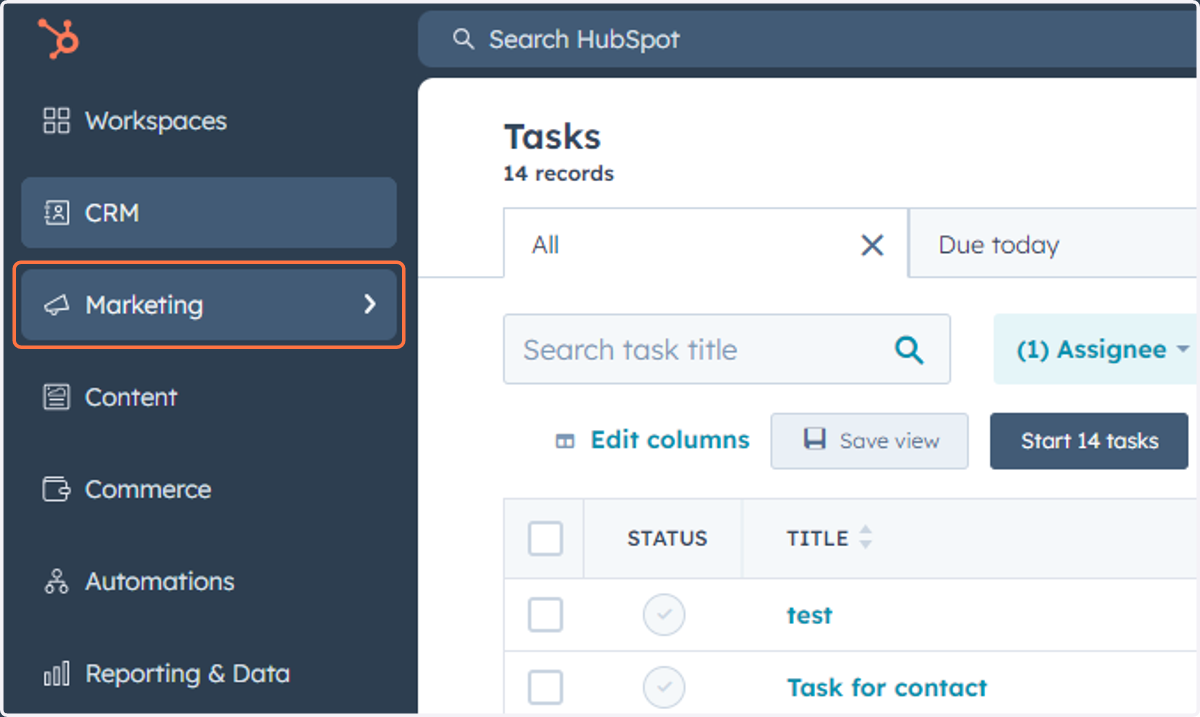Open the 'Task for contact' link

[x=887, y=688]
